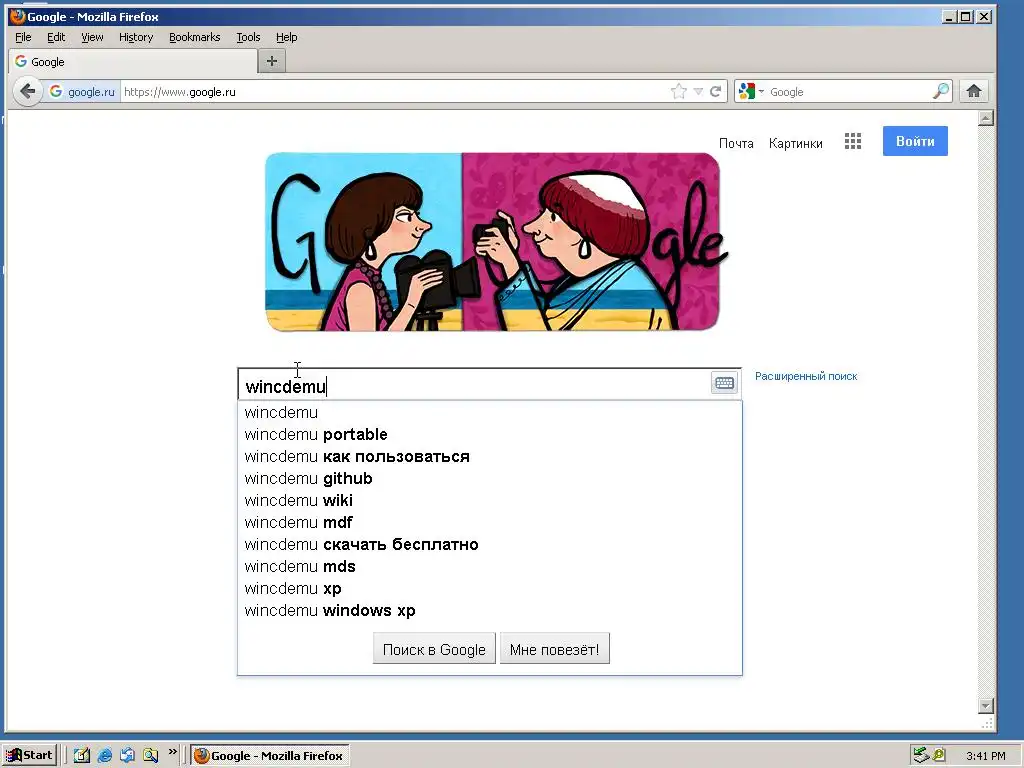Screen dimensions: 1024x768
Task: Select suggestion wincdemu windows xp
Action: coord(490,611)
